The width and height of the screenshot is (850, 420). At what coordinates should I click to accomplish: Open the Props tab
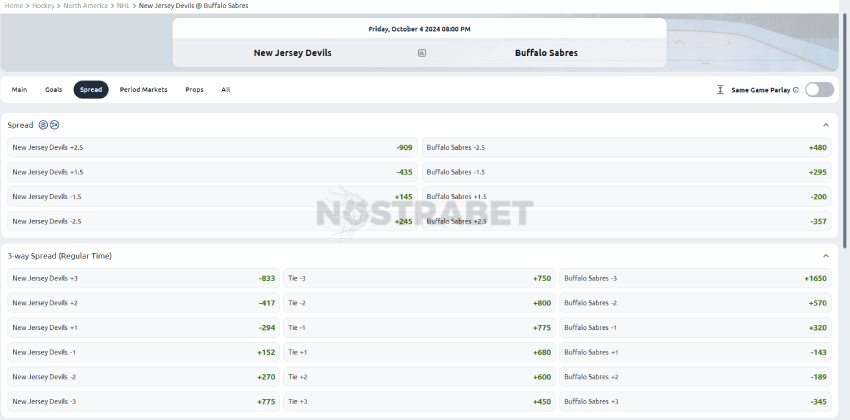(194, 89)
